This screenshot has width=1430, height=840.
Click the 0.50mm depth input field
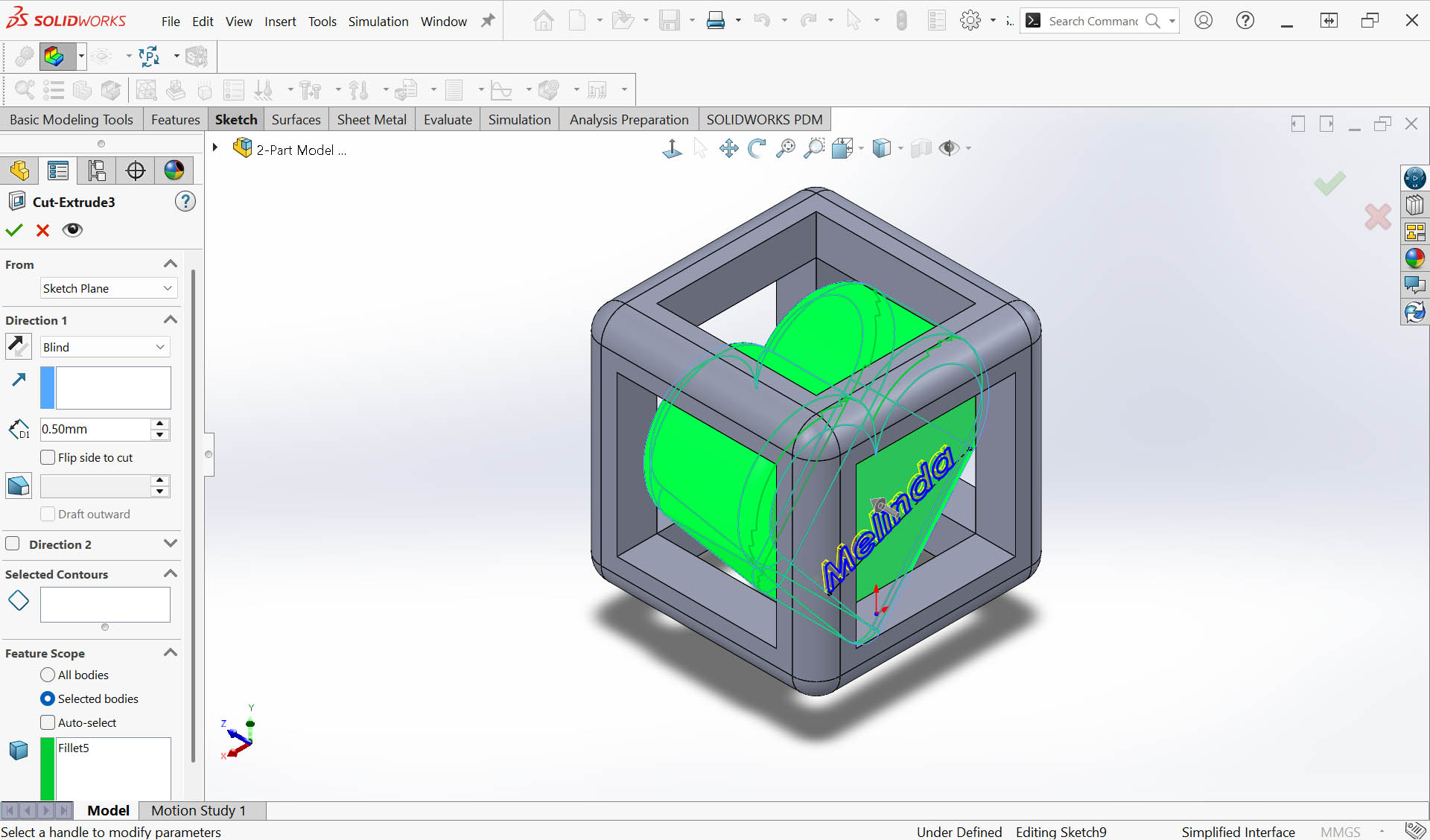(x=95, y=429)
